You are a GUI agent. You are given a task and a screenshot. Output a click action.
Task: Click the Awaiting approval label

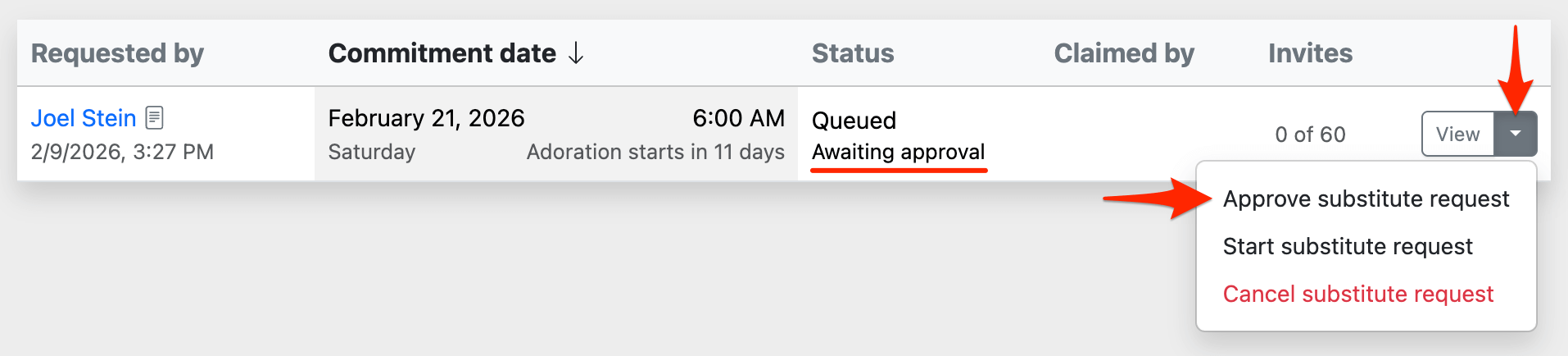tap(898, 152)
